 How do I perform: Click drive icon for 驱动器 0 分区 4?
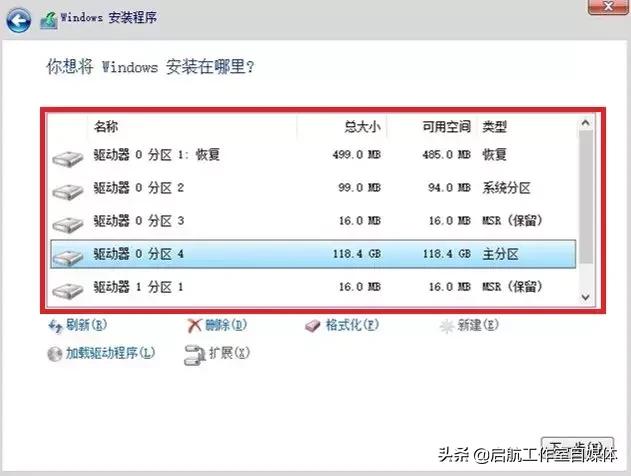(x=68, y=258)
